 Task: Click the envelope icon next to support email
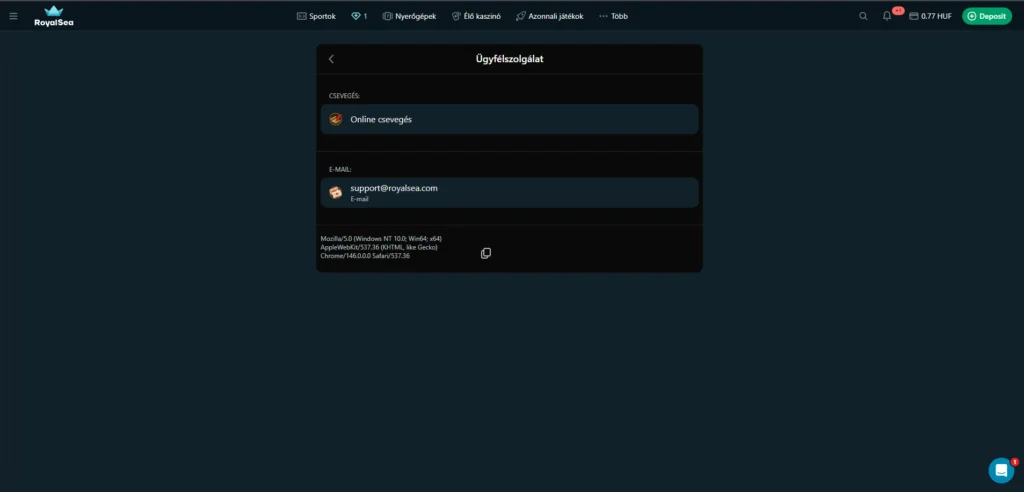(336, 193)
